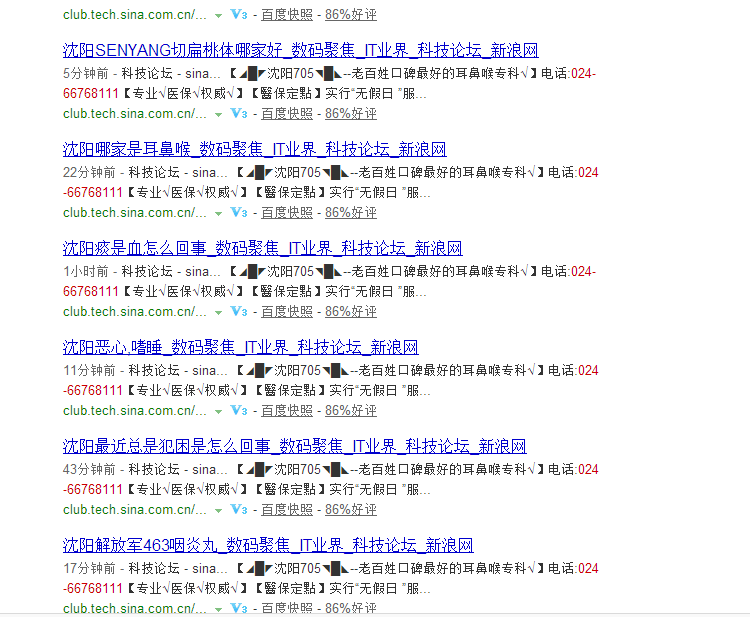
Task: Click the V3 badge under the 沈阳哪家是耳鼻喉 result
Action: [x=239, y=212]
